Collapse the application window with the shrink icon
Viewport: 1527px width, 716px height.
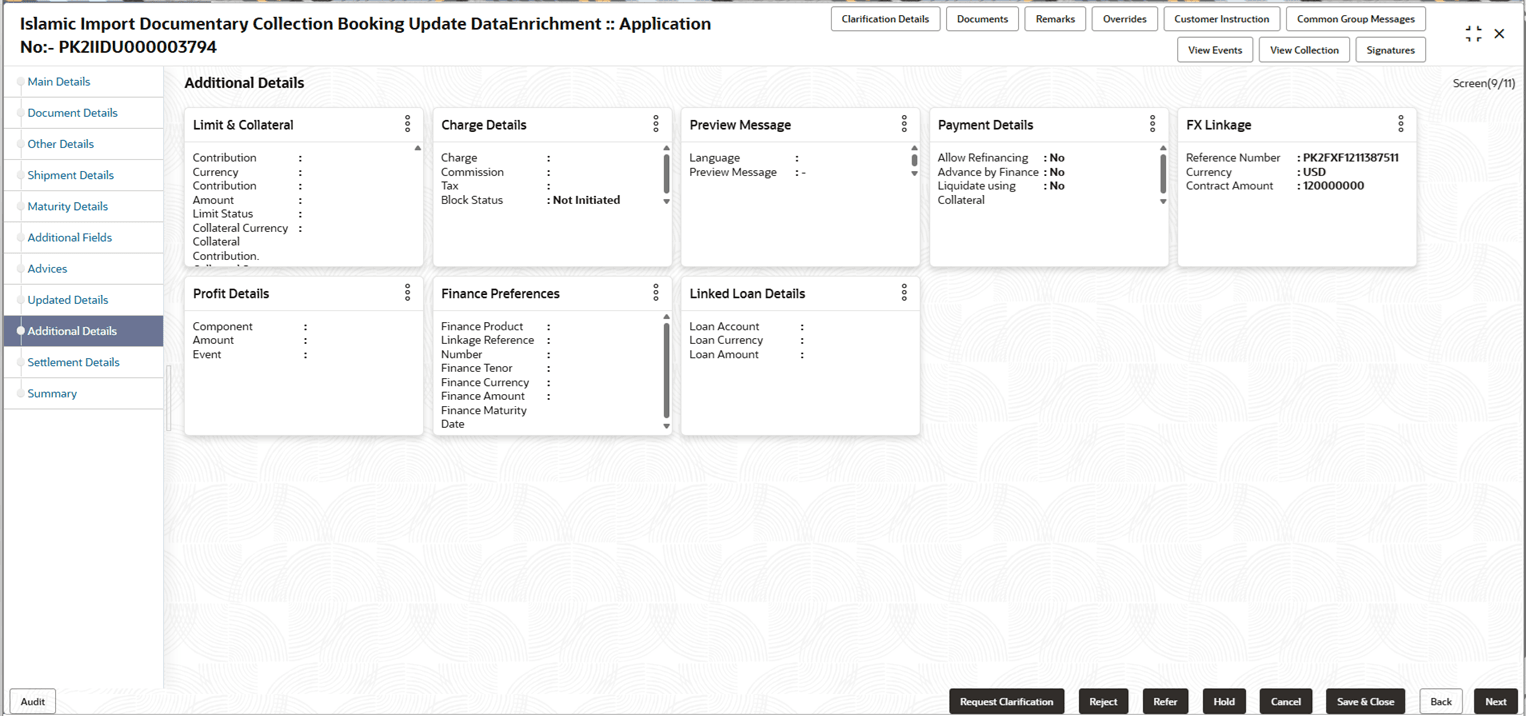click(1473, 34)
